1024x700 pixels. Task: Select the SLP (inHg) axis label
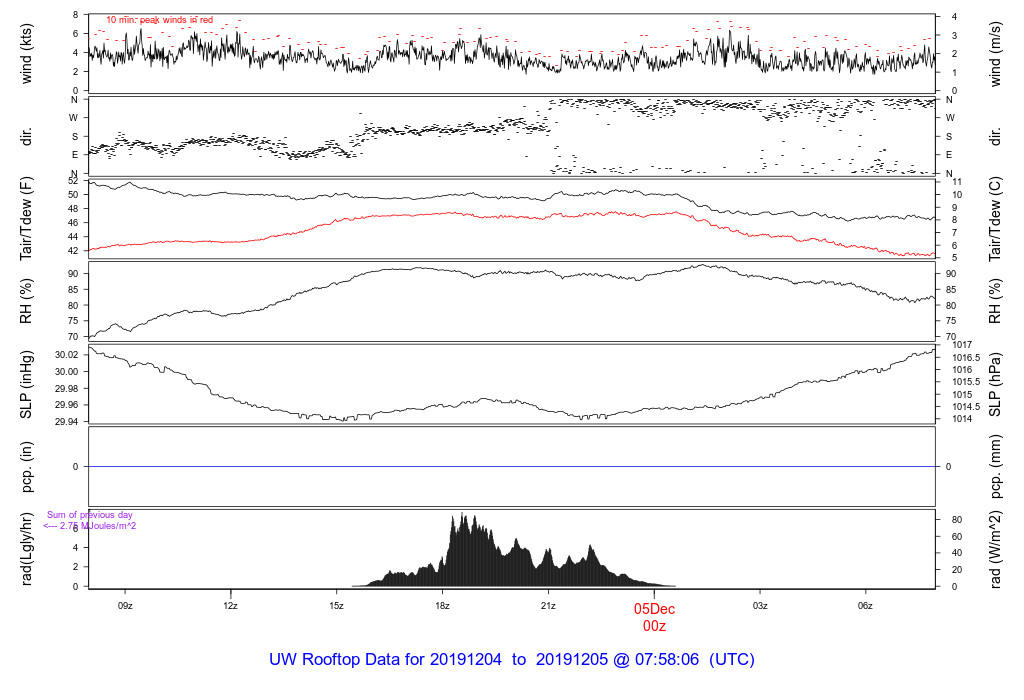27,385
